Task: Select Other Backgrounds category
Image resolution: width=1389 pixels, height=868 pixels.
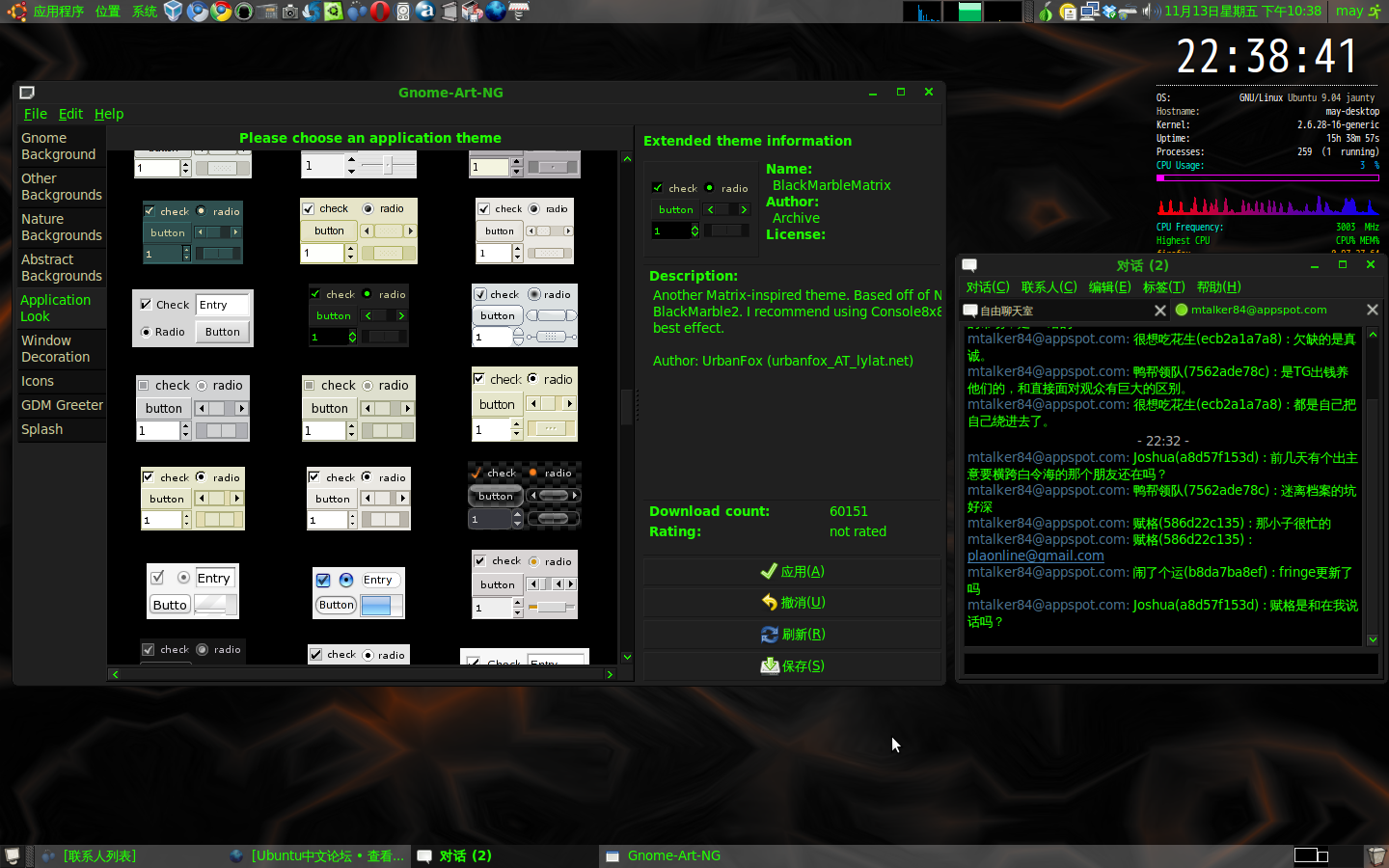Action: click(x=61, y=186)
